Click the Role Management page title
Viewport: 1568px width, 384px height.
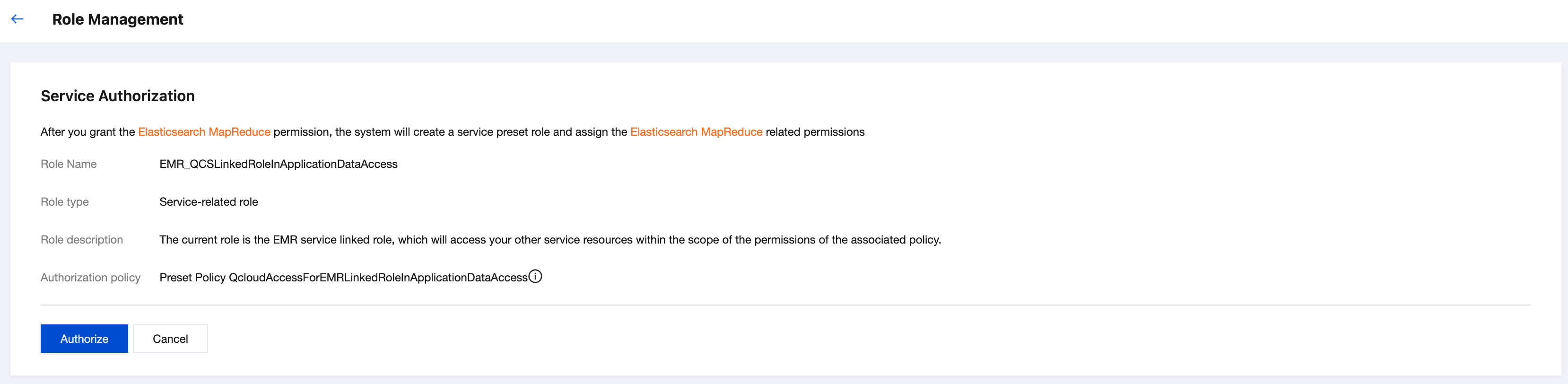click(117, 19)
